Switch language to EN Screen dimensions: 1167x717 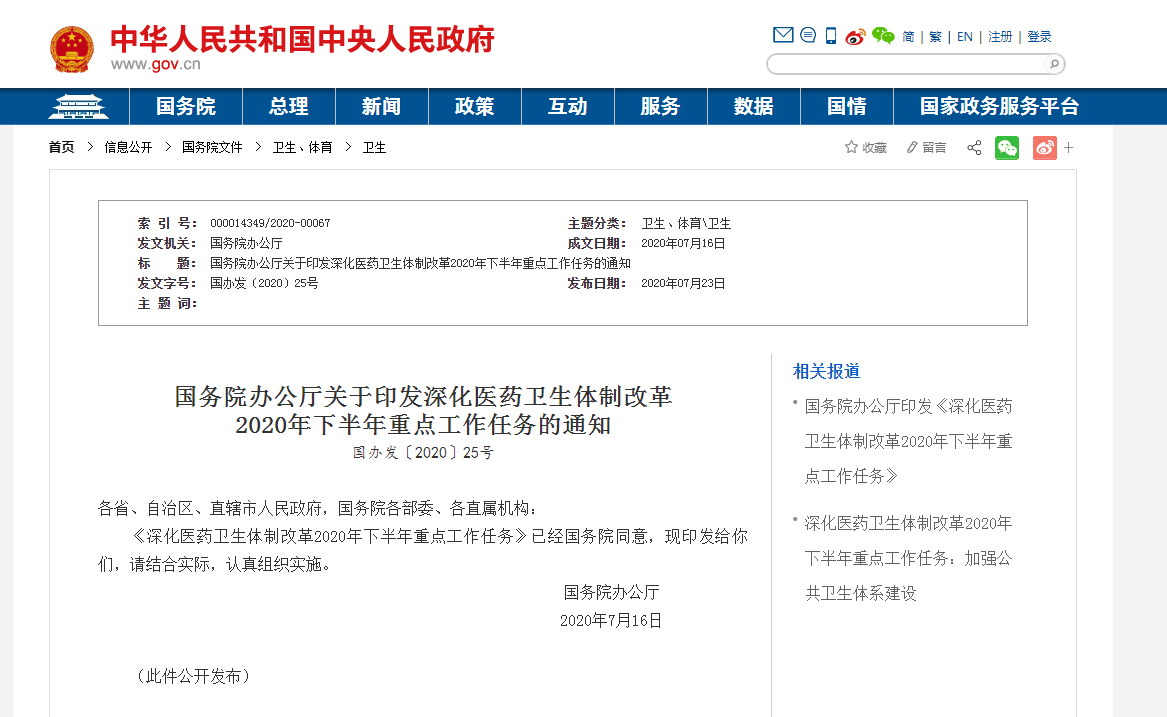tap(965, 37)
